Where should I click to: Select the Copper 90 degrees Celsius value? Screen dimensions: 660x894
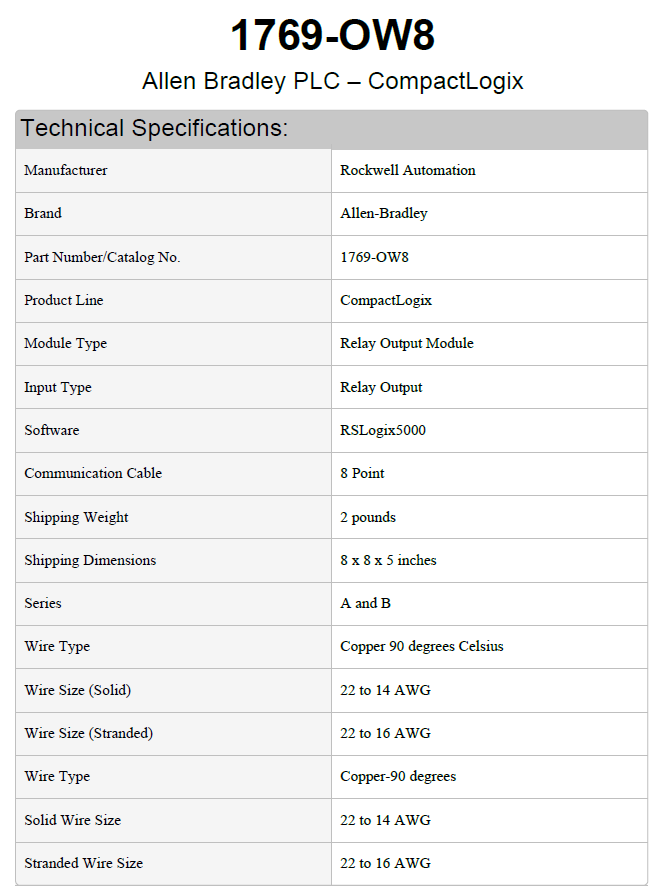point(422,647)
